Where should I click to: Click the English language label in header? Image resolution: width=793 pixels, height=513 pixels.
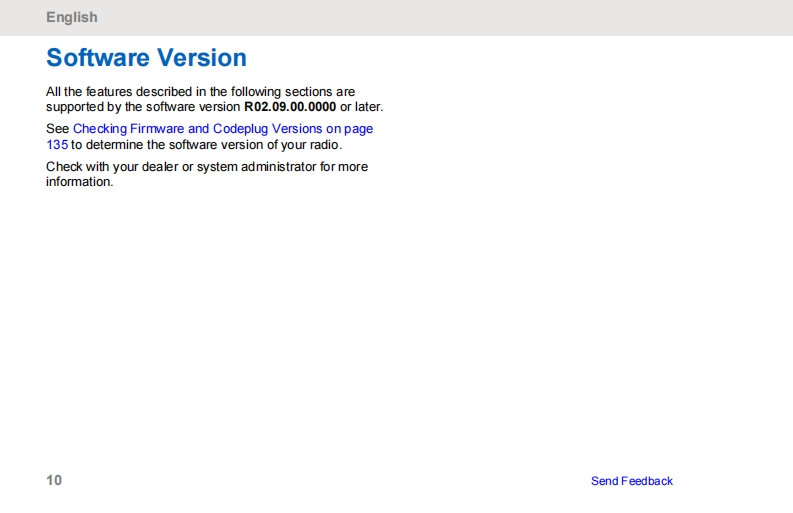click(x=72, y=17)
